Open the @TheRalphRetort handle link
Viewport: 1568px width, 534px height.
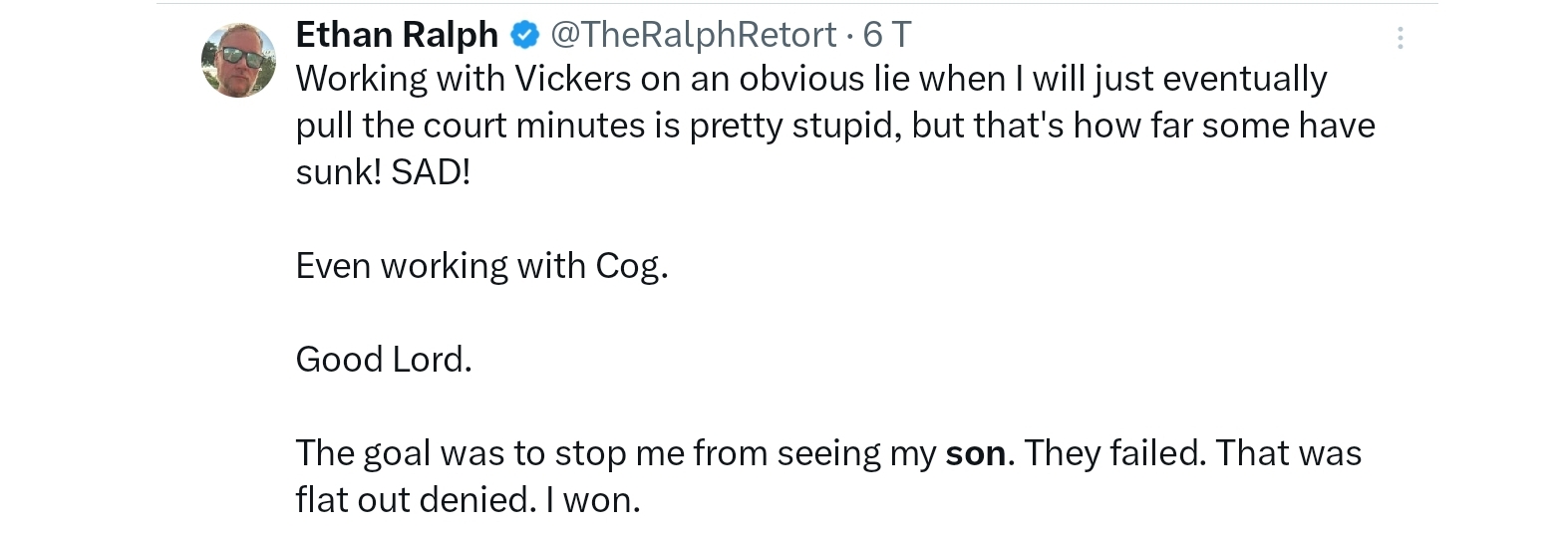693,35
